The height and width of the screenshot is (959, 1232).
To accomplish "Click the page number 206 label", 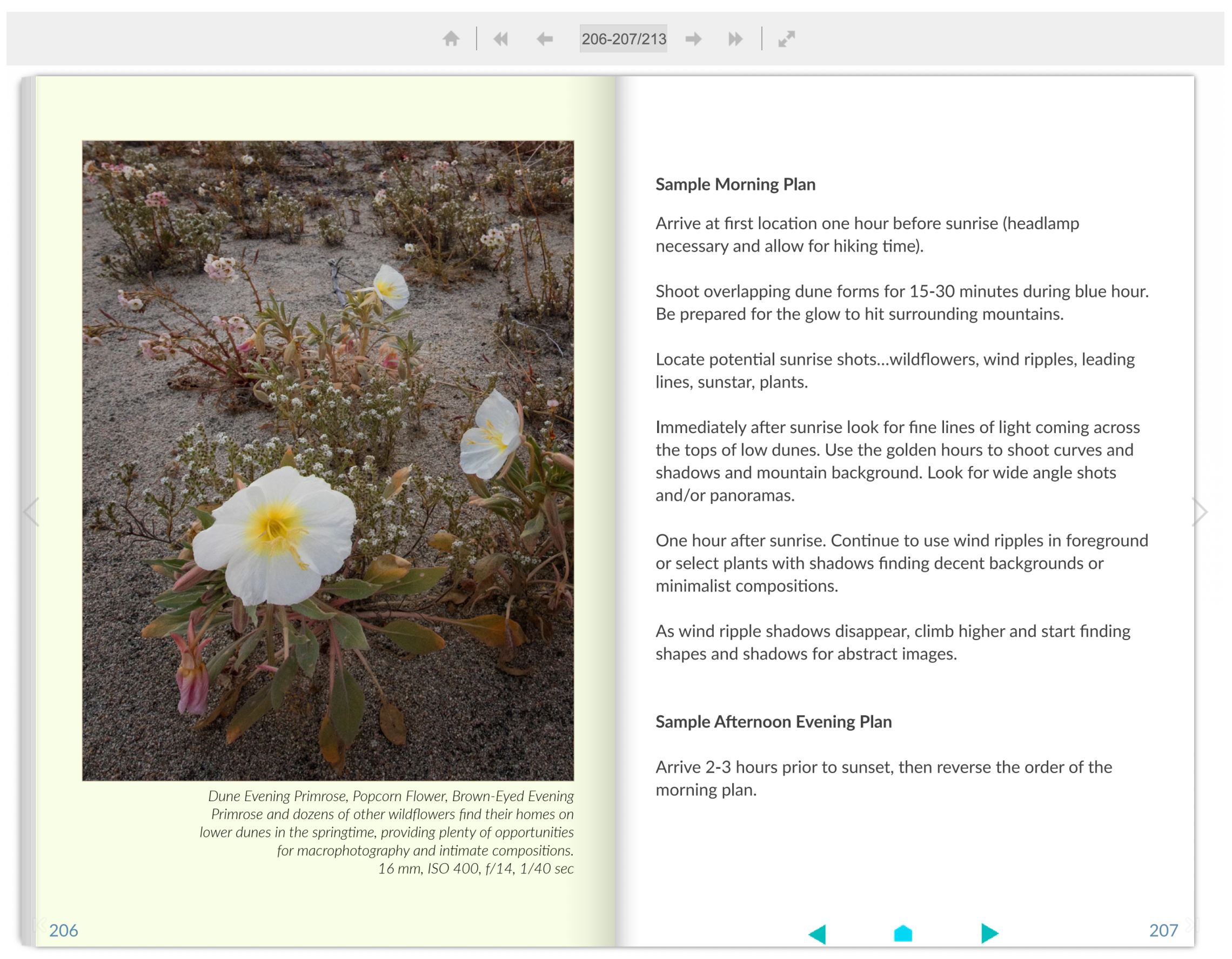I will 63,931.
